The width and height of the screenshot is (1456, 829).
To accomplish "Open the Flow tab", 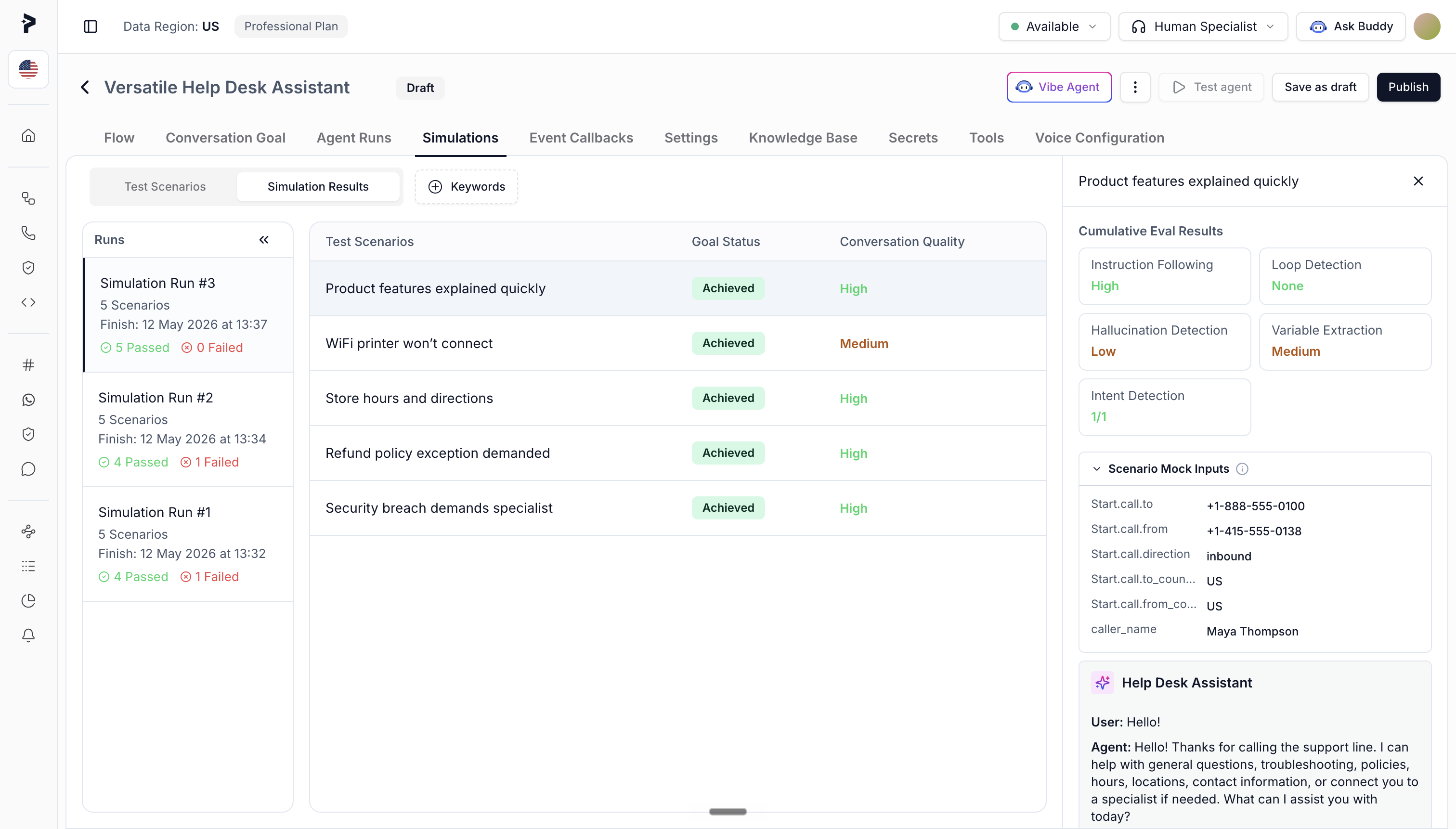I will (119, 138).
